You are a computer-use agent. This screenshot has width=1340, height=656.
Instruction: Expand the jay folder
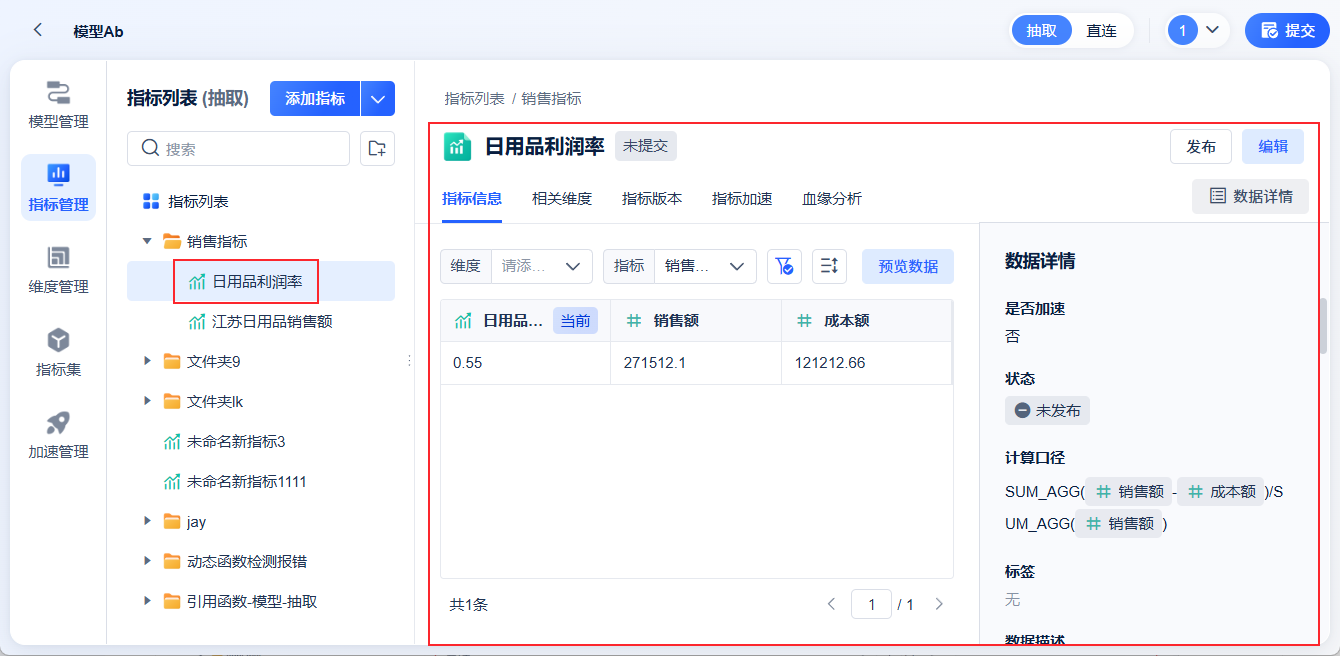[147, 521]
